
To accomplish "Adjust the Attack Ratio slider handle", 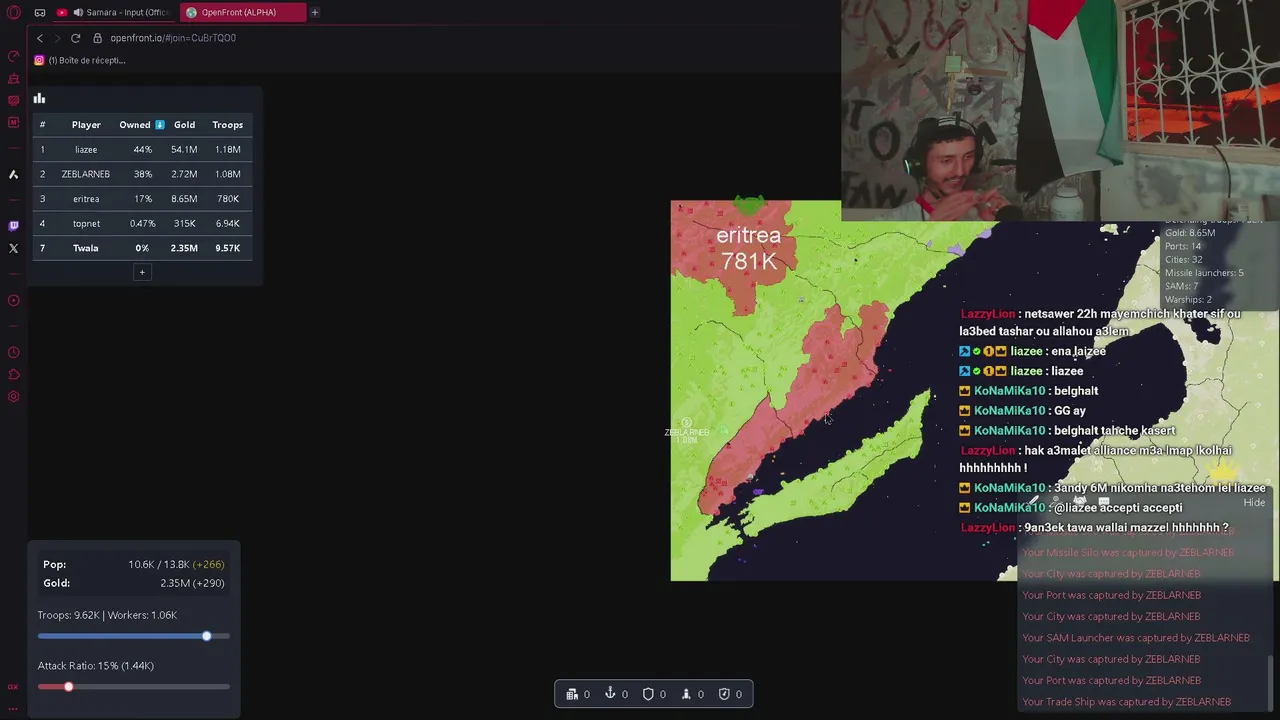I will [69, 686].
